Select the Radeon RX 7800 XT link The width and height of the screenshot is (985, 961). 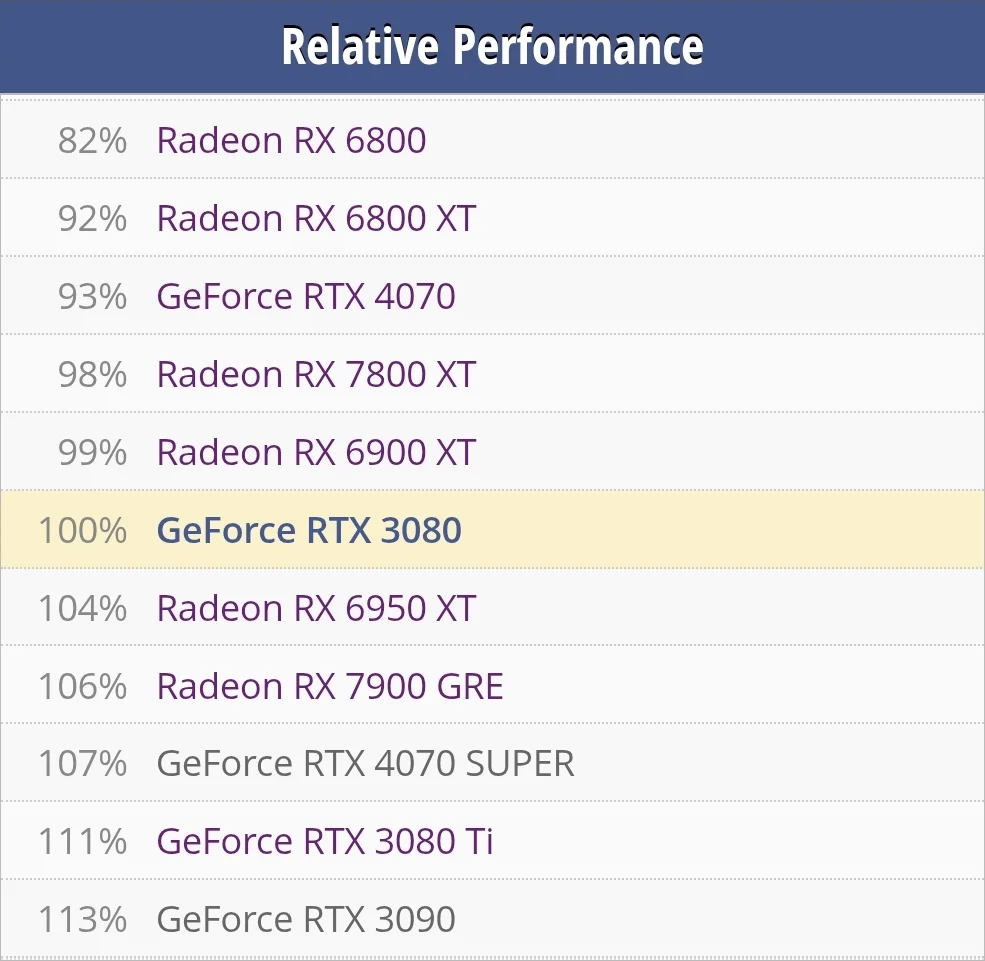coord(316,375)
